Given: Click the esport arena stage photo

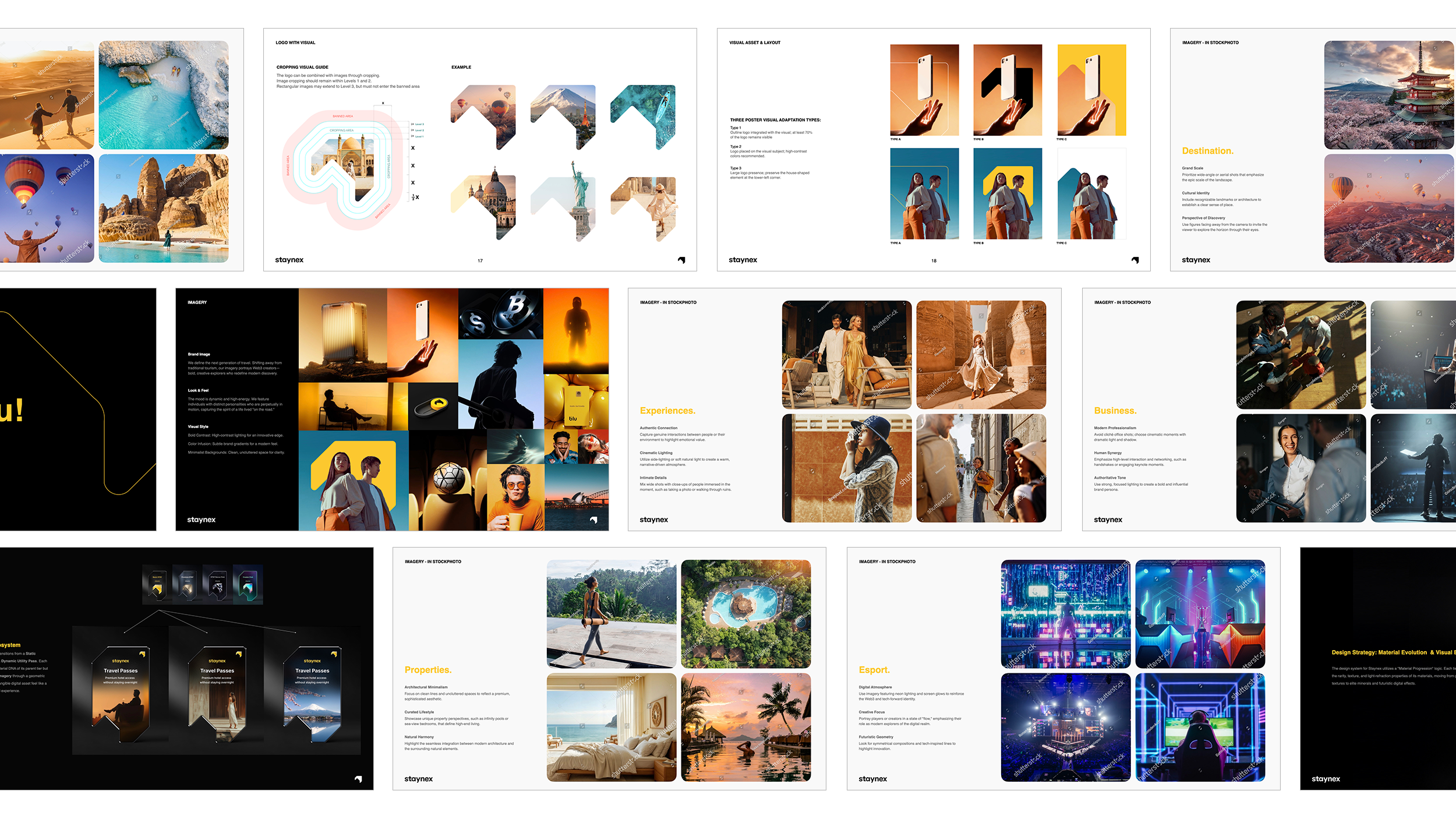Looking at the screenshot, I should click(1066, 728).
